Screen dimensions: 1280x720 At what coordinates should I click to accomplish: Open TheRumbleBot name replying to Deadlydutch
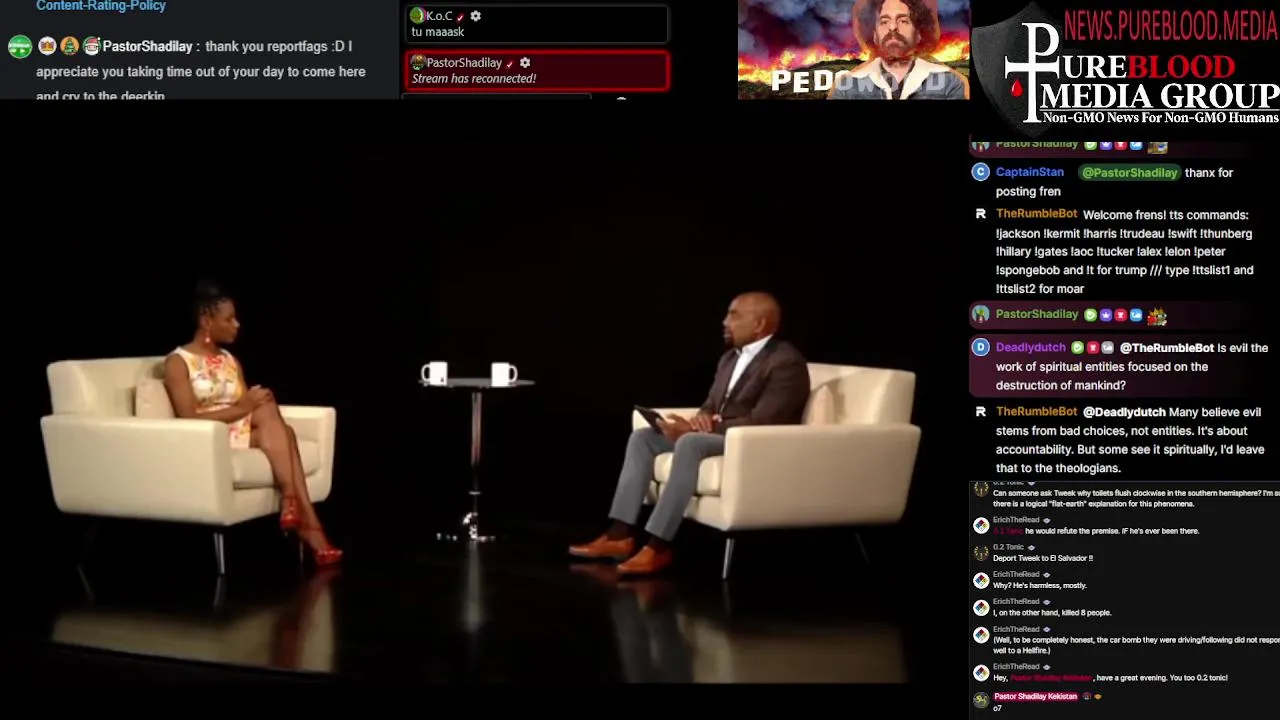coord(1036,411)
